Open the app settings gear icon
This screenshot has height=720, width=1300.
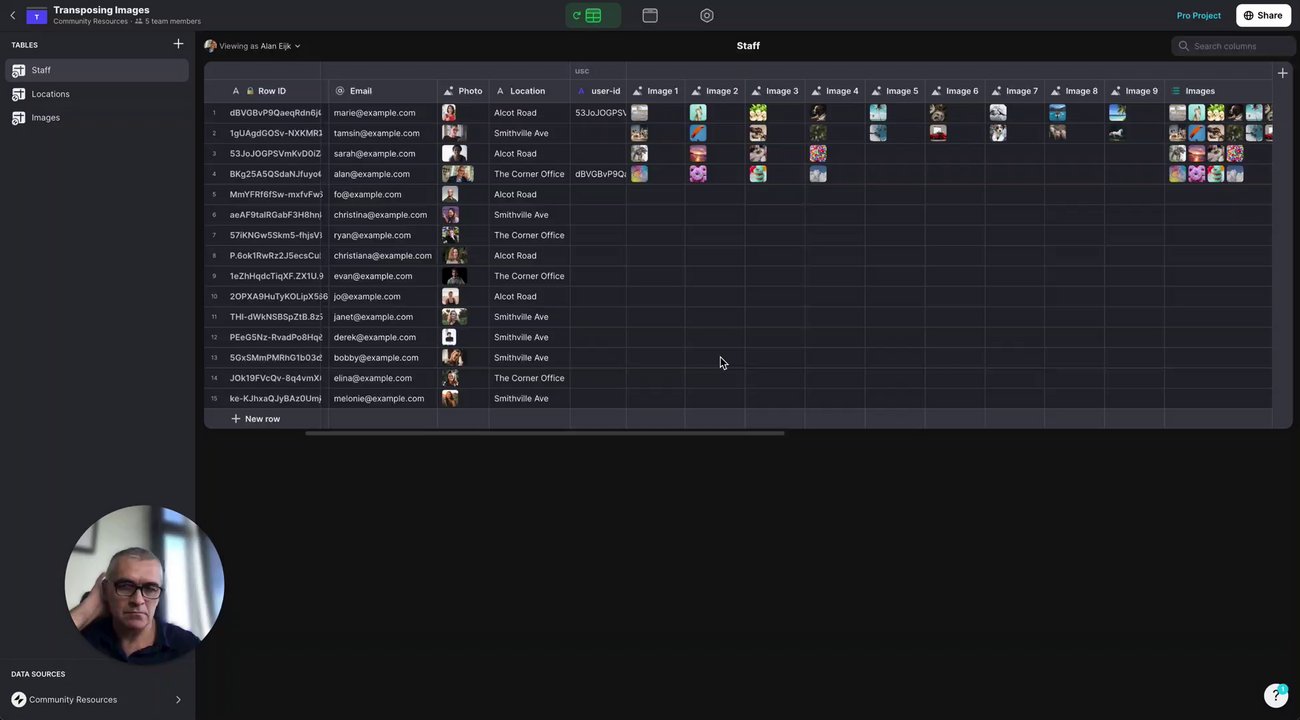point(707,15)
